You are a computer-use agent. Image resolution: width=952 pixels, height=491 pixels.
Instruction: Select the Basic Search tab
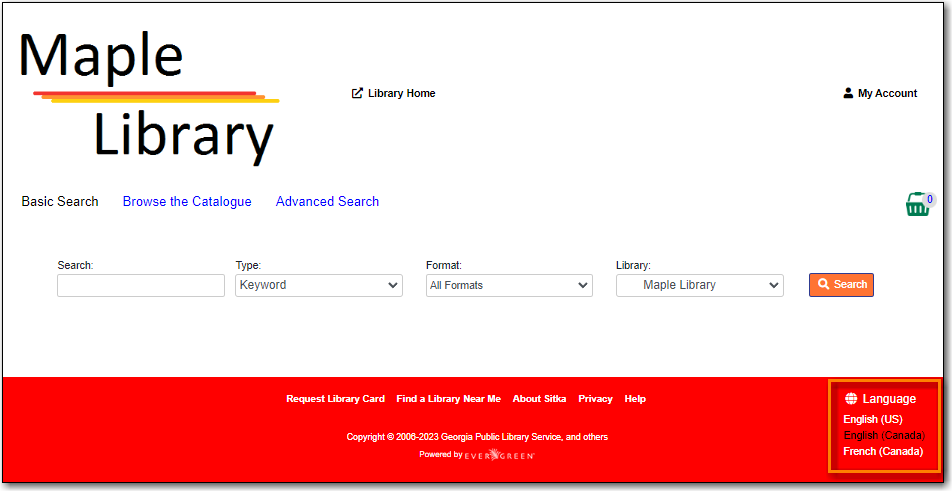click(60, 202)
